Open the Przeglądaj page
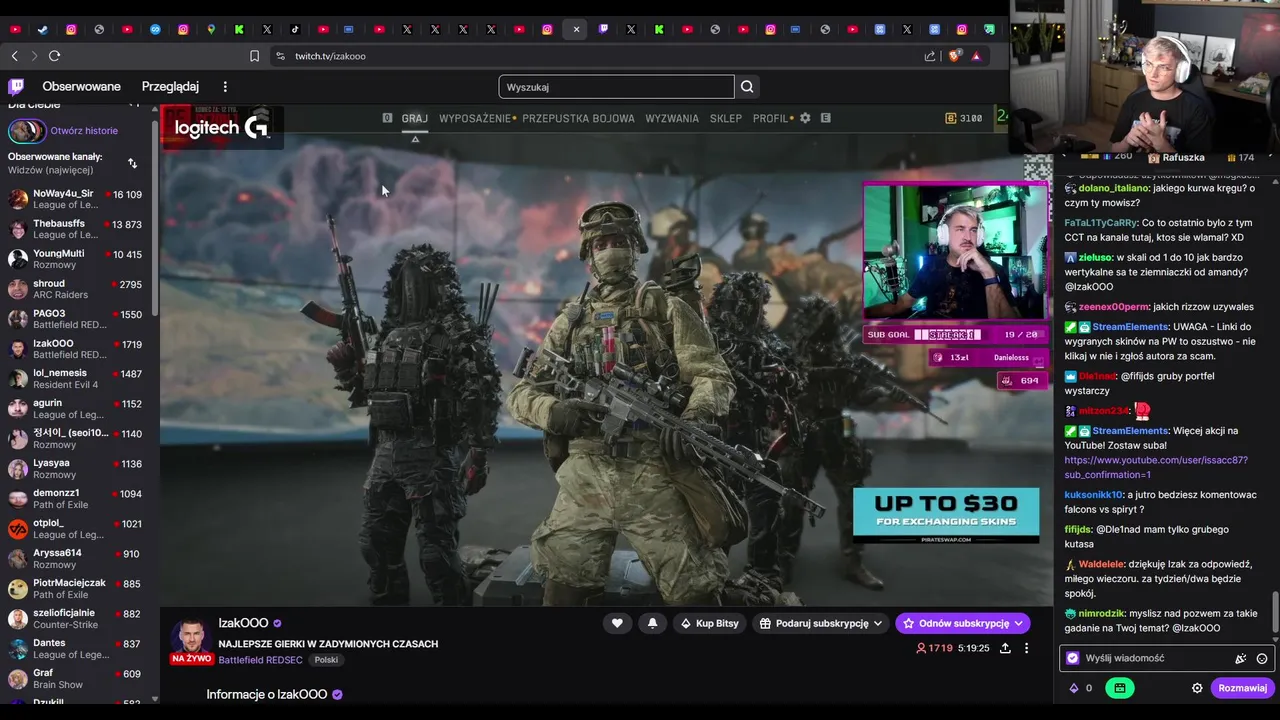 pyautogui.click(x=170, y=87)
